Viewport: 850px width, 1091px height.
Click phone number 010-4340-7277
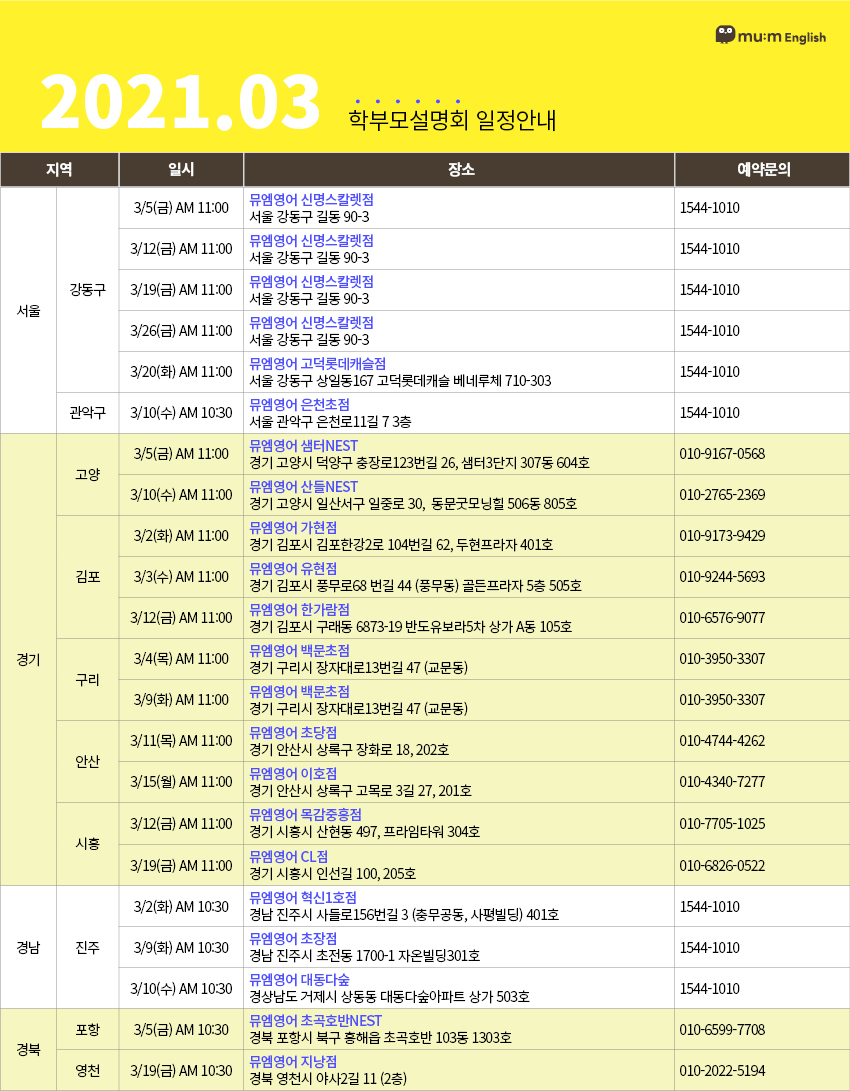coord(722,781)
